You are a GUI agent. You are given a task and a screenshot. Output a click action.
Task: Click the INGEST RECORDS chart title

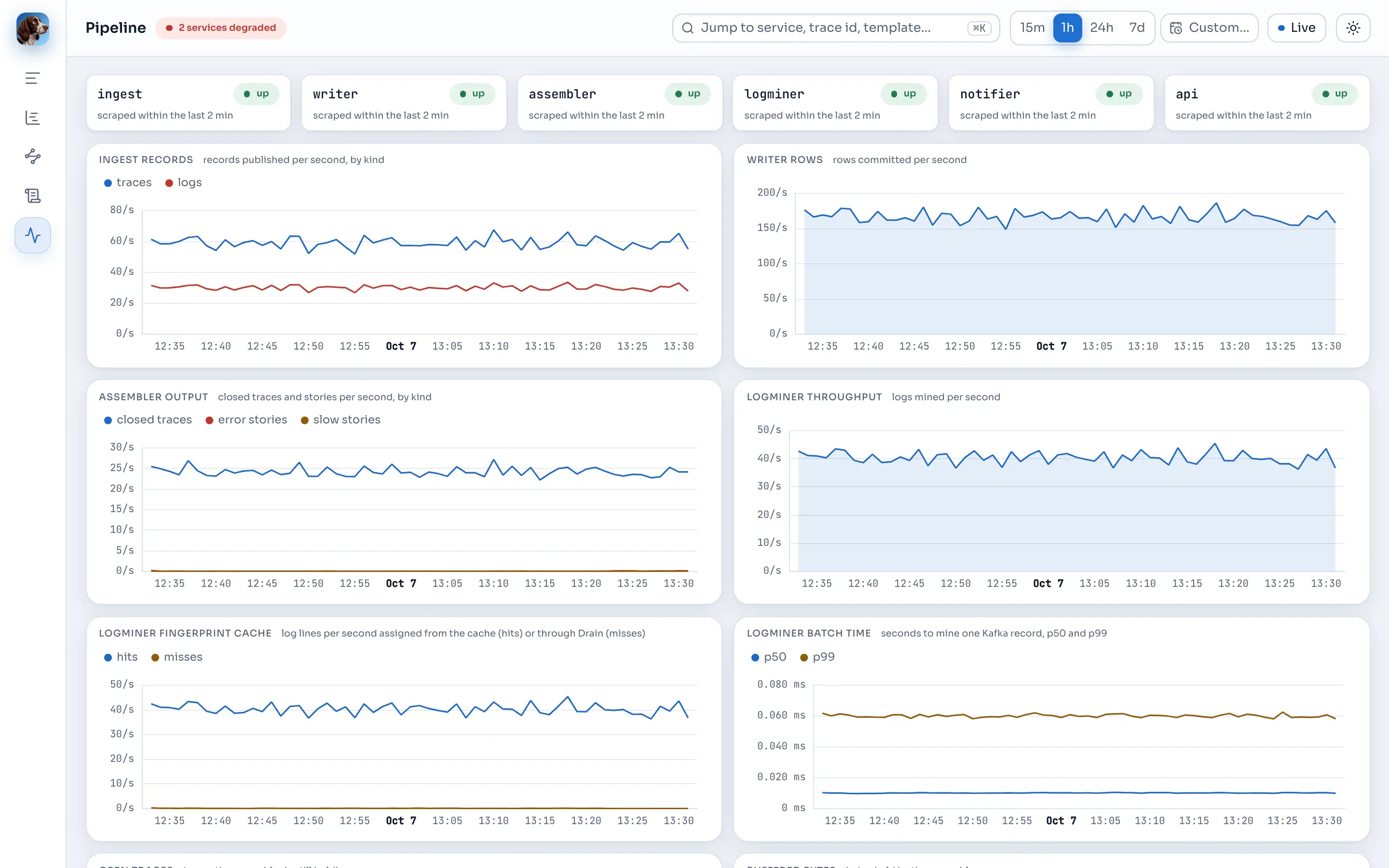pyautogui.click(x=146, y=160)
